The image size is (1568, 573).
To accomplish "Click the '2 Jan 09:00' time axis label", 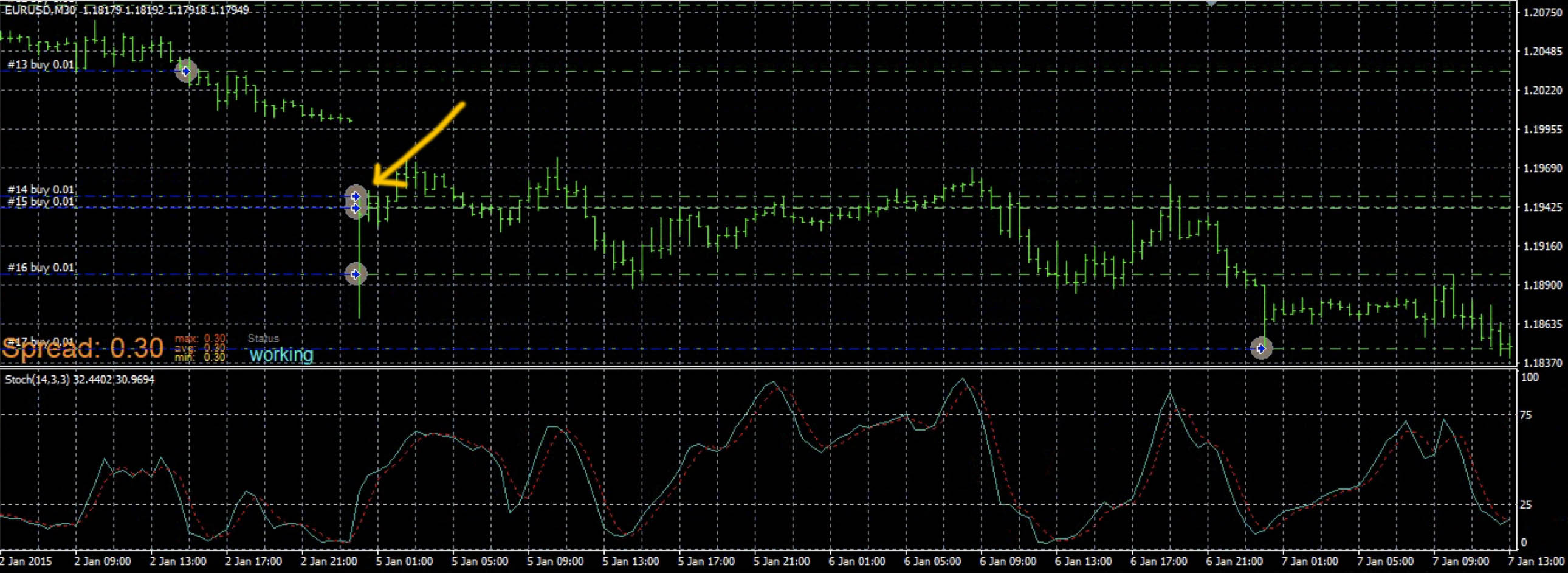I will pyautogui.click(x=102, y=561).
